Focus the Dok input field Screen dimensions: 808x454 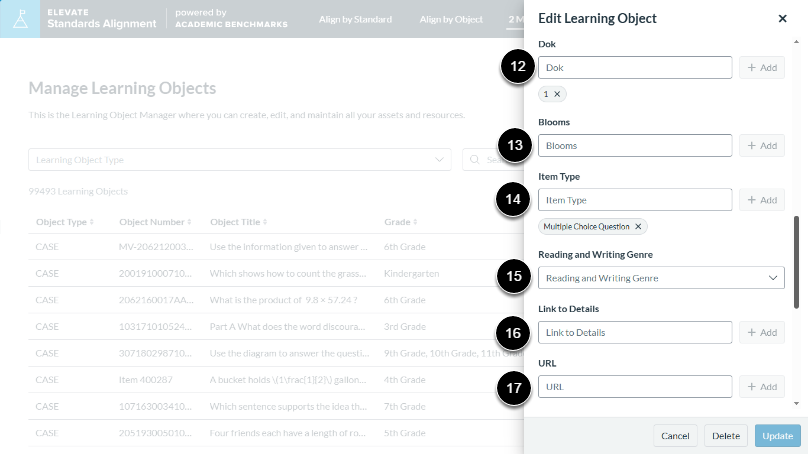tap(635, 68)
